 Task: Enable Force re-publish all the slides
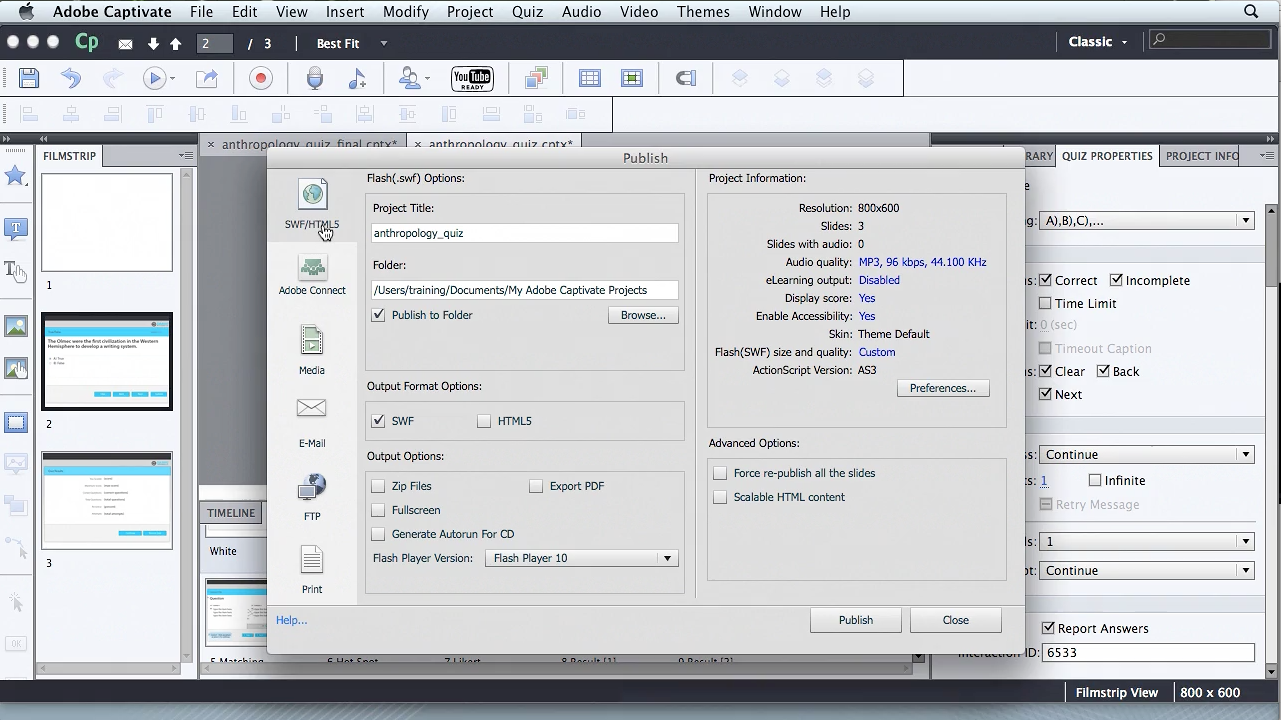(x=720, y=473)
